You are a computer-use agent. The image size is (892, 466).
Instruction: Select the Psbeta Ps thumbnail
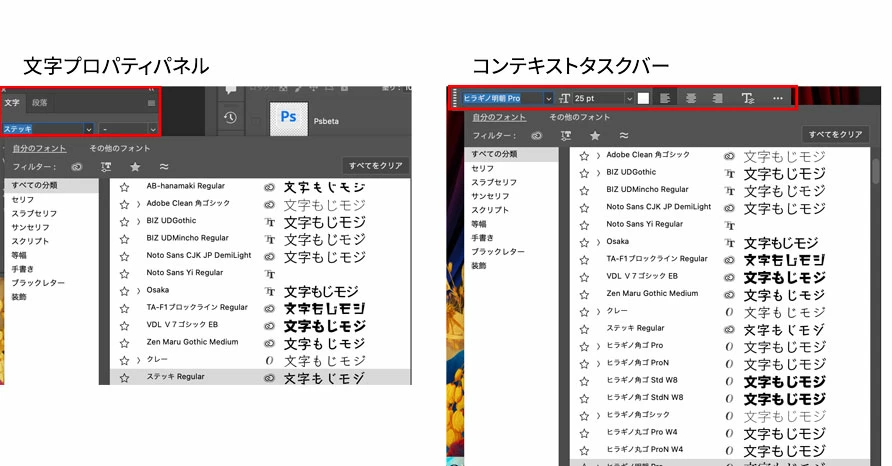coord(288,118)
